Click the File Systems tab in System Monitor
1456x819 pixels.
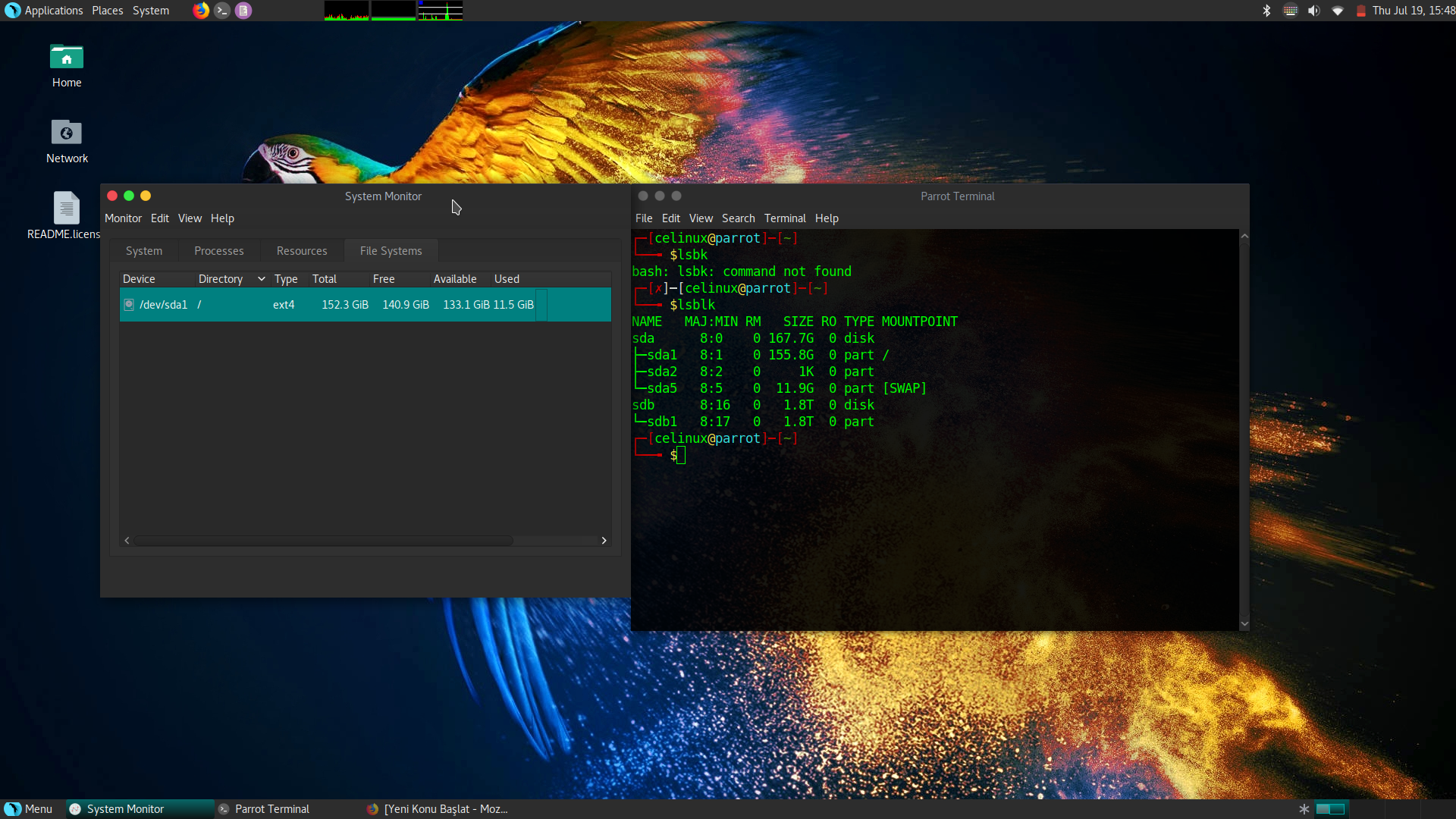click(390, 251)
